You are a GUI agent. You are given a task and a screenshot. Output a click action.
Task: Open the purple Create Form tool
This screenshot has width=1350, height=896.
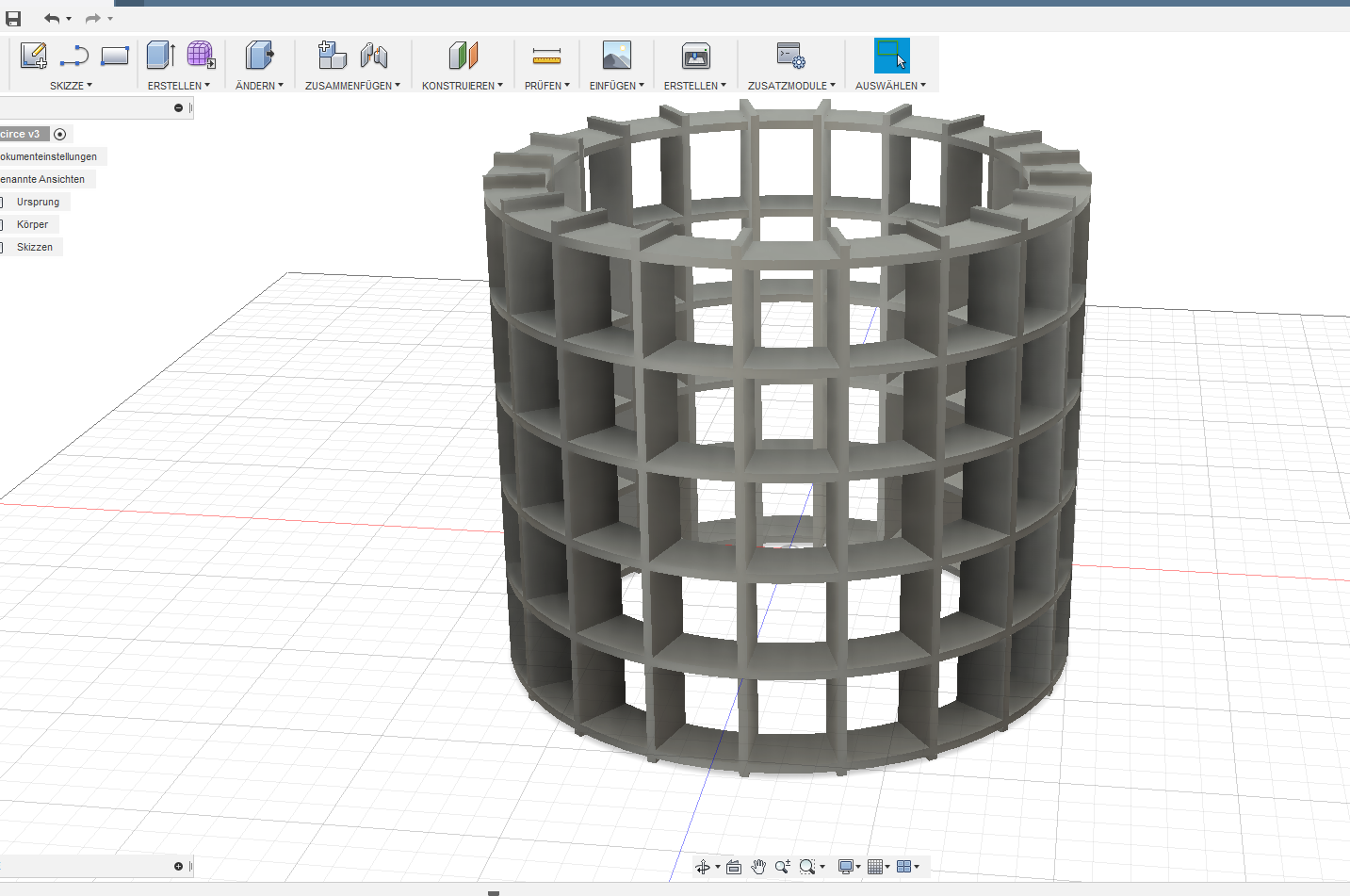click(200, 56)
